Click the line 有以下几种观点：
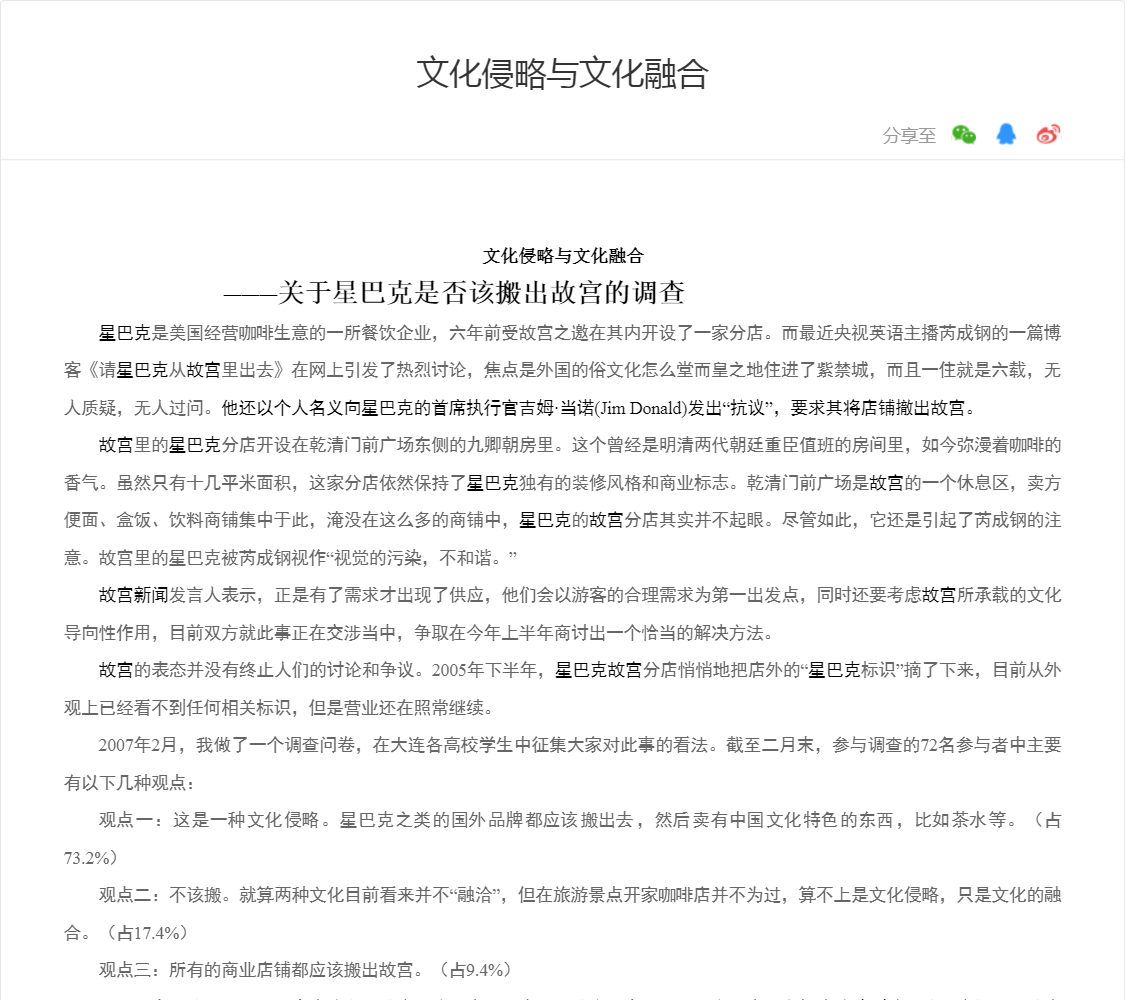The width and height of the screenshot is (1125, 1000). point(130,783)
